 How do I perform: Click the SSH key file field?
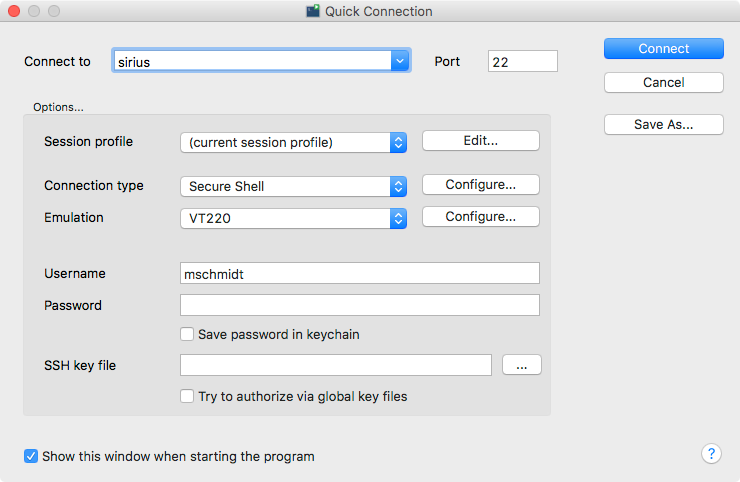click(336, 365)
